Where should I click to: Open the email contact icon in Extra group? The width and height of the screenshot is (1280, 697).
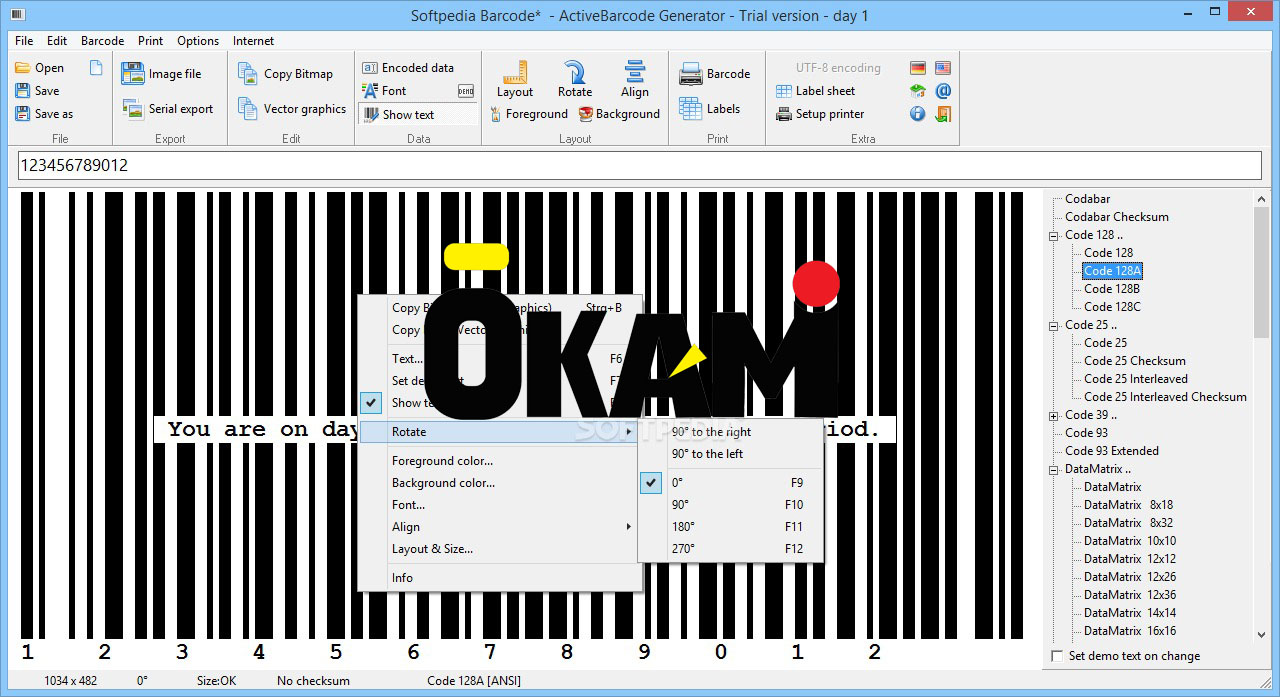(942, 90)
